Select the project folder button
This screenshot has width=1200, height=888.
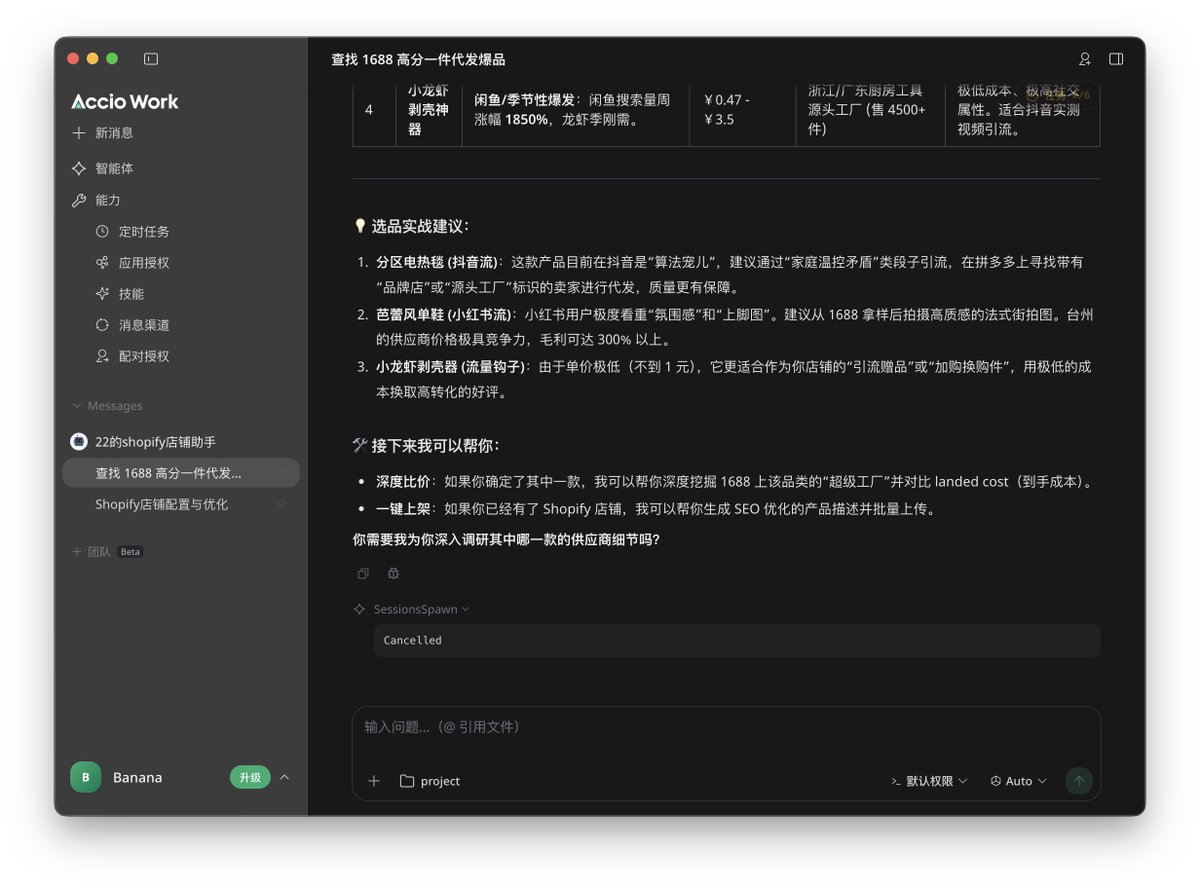[430, 781]
